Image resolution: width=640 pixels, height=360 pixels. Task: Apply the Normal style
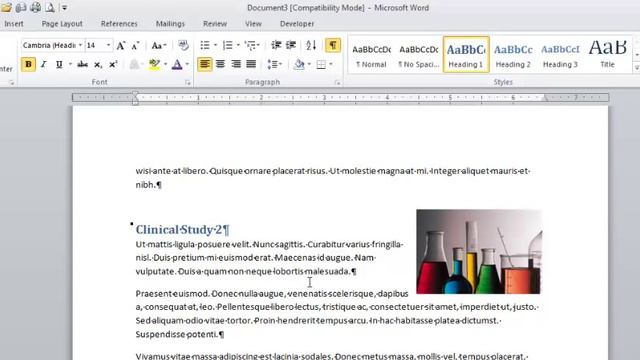pyautogui.click(x=371, y=55)
